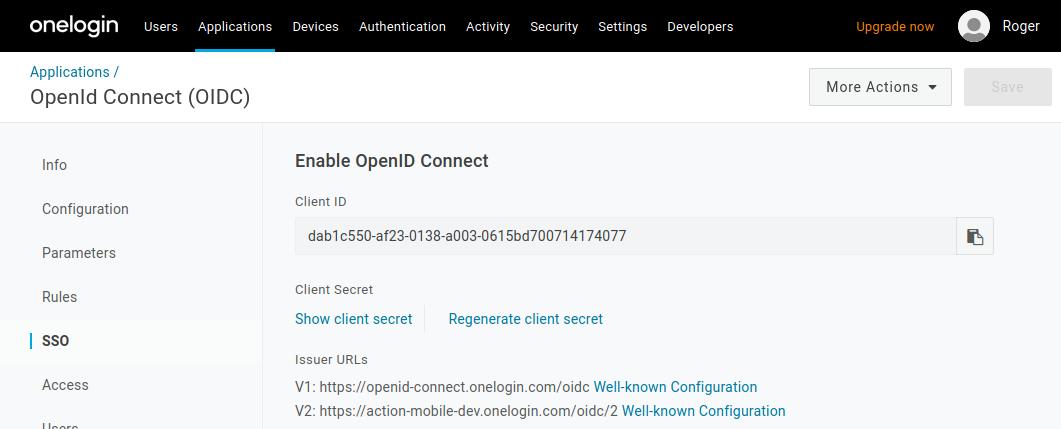Click into the Client ID field
Screen dimensions: 1061x429
pos(625,236)
